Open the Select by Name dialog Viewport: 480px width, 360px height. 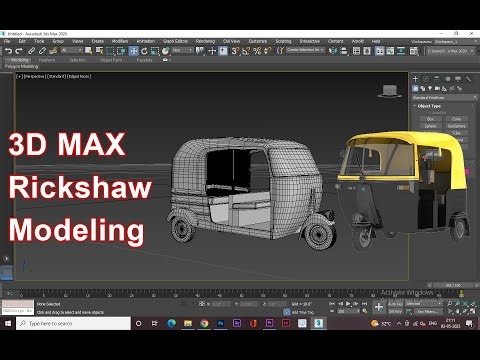pyautogui.click(x=99, y=51)
